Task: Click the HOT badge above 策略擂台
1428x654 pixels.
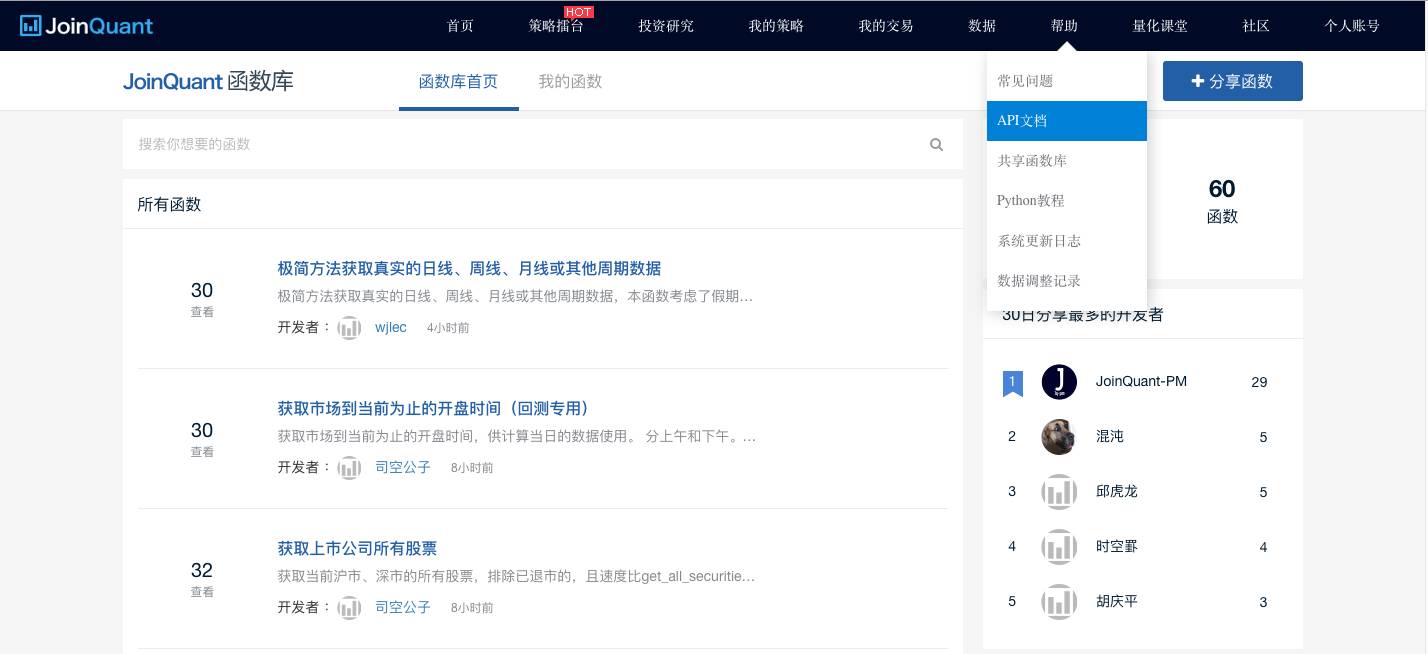Action: pos(579,12)
